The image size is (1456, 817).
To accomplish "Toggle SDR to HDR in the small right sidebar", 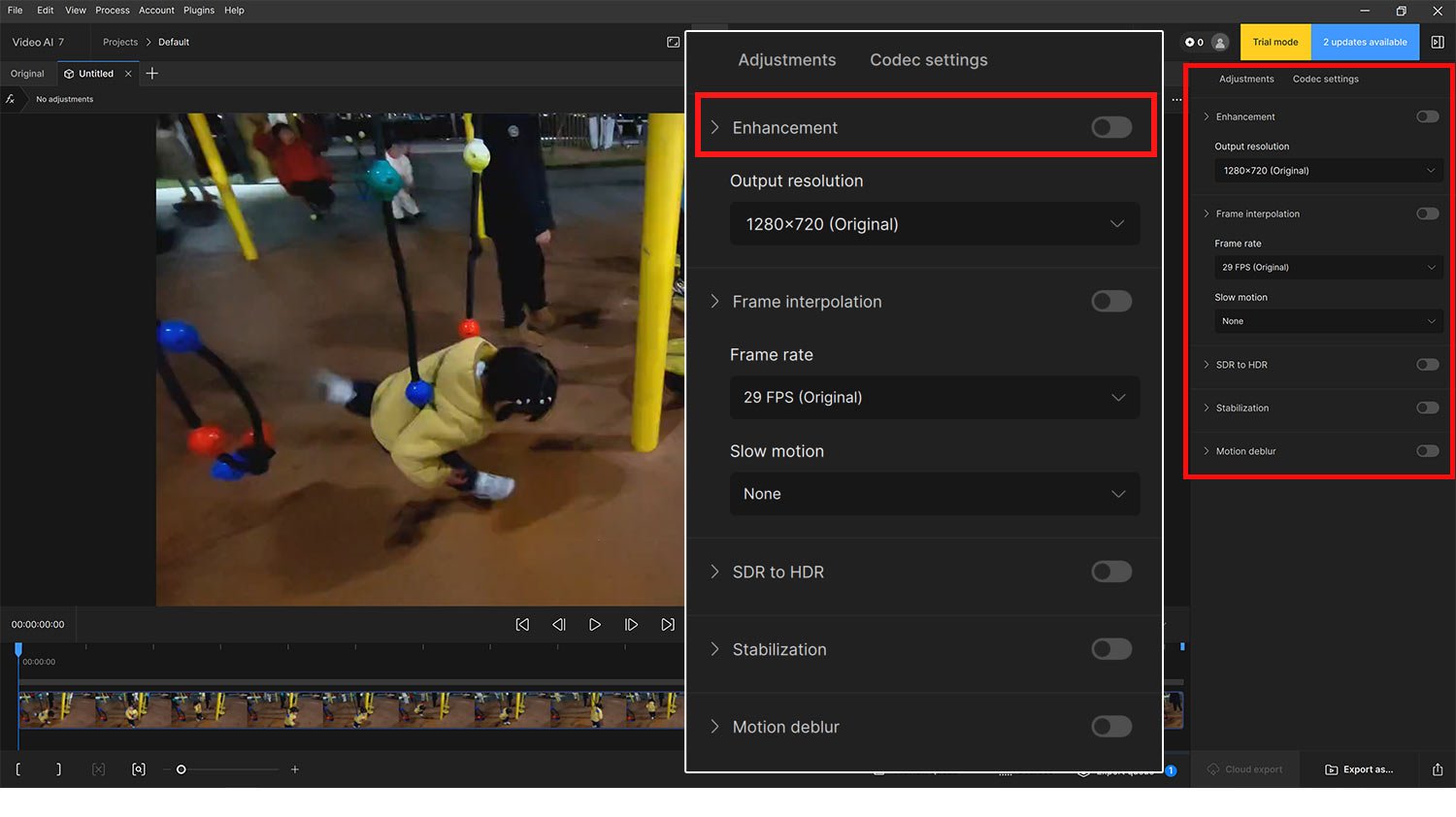I will click(1427, 365).
